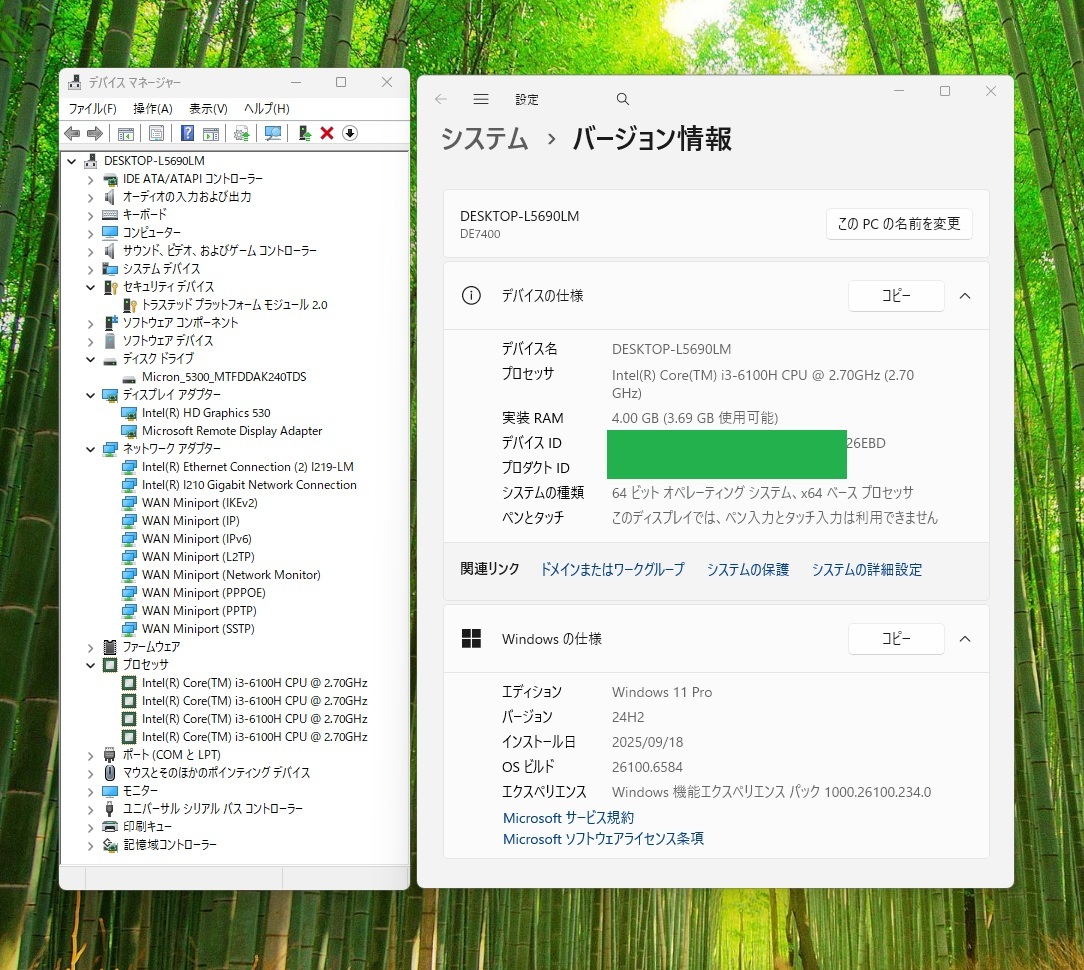The width and height of the screenshot is (1084, 970).
Task: Click the 4.00 GB RAM value text
Action: pyautogui.click(x=695, y=418)
